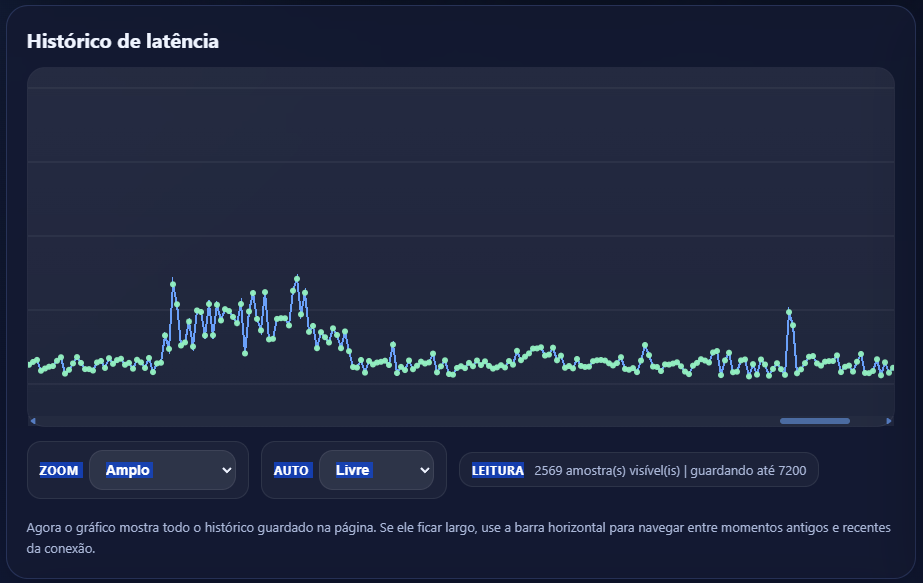Click the highlighted LEITURA label
This screenshot has height=583, width=923.
pos(498,470)
